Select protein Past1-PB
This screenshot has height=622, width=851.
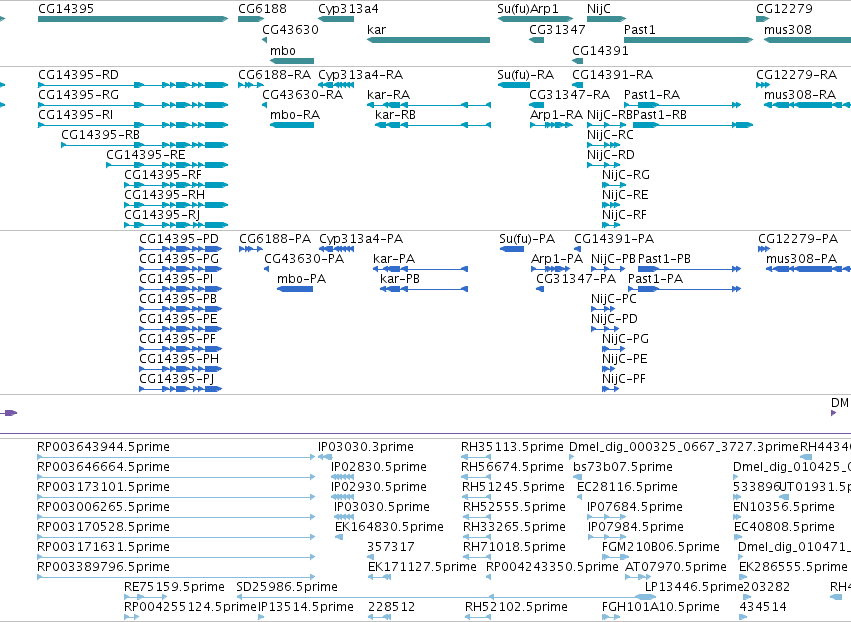click(664, 258)
